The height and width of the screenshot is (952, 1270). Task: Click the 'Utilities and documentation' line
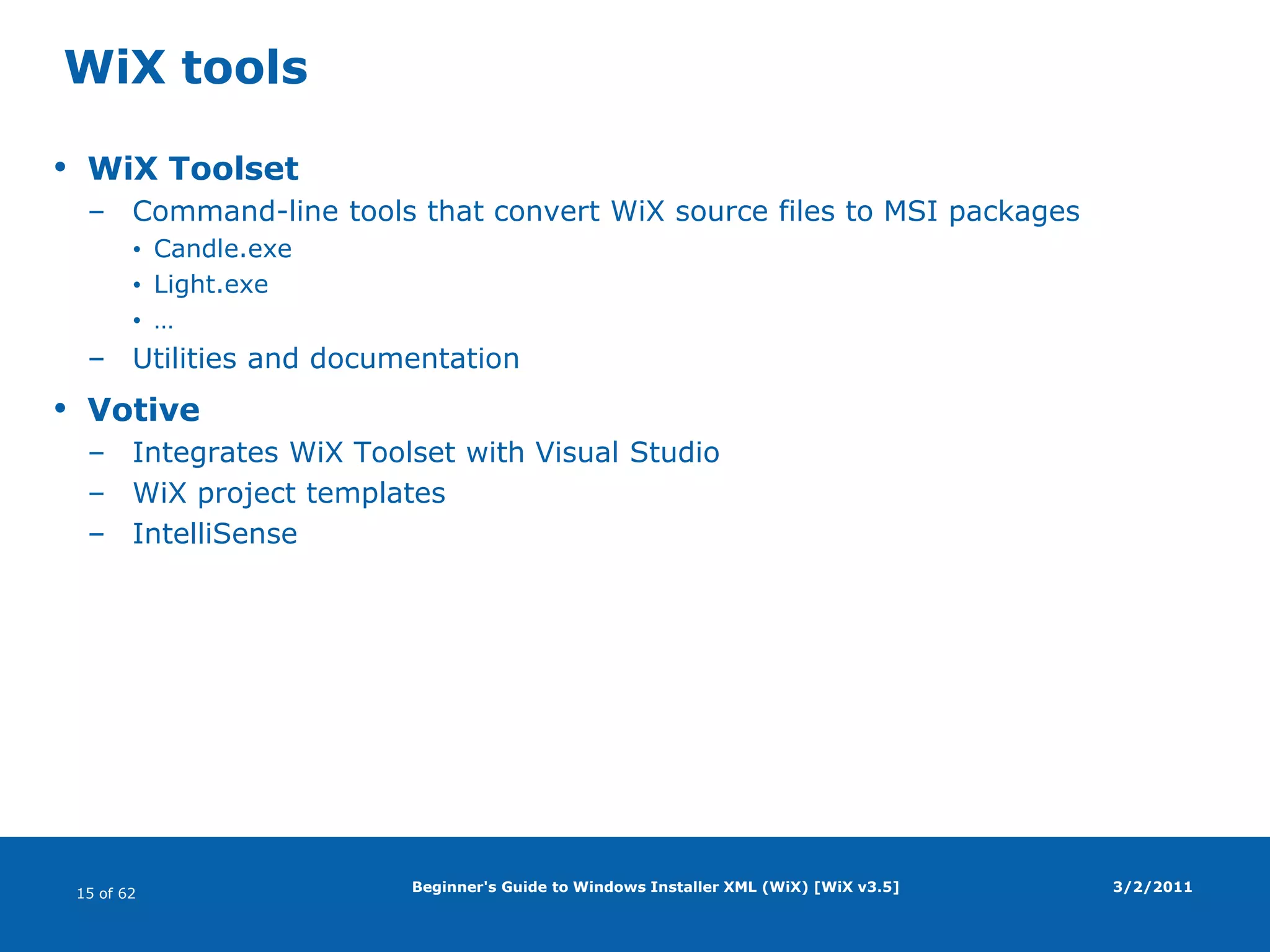coord(326,359)
